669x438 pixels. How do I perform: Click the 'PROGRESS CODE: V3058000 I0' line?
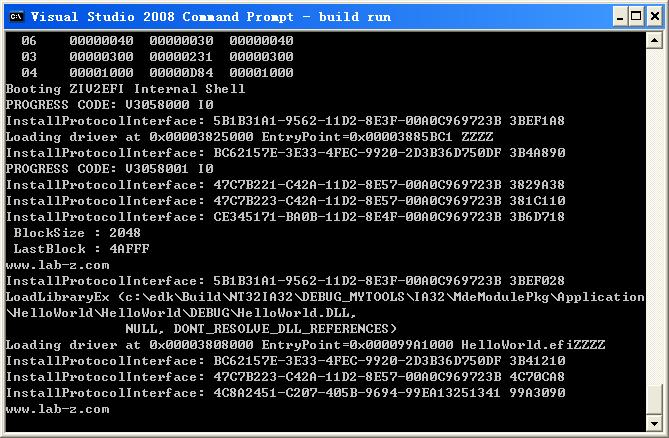pos(110,104)
